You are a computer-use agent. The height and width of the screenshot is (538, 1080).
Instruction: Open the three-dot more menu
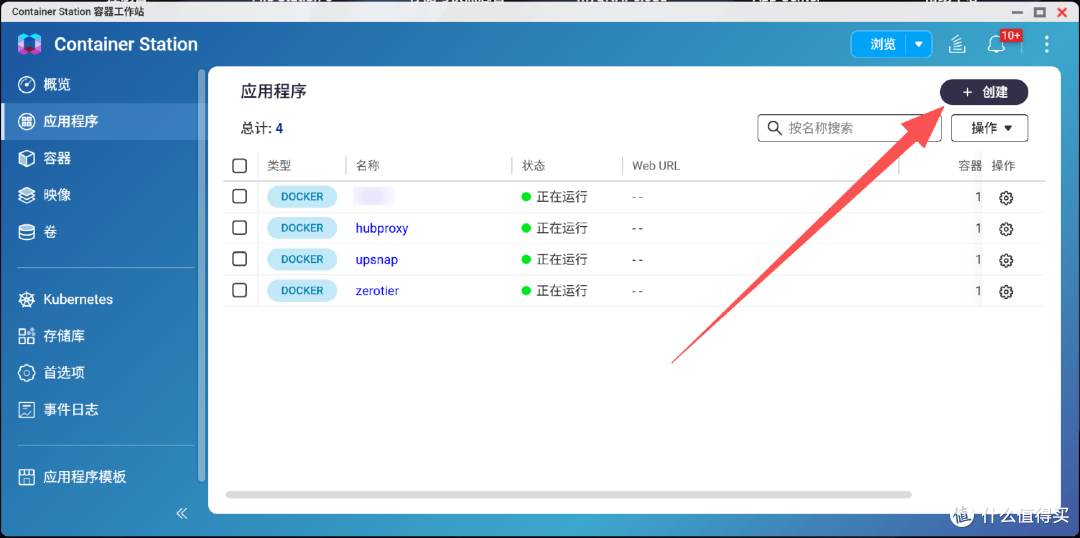[x=1046, y=45]
